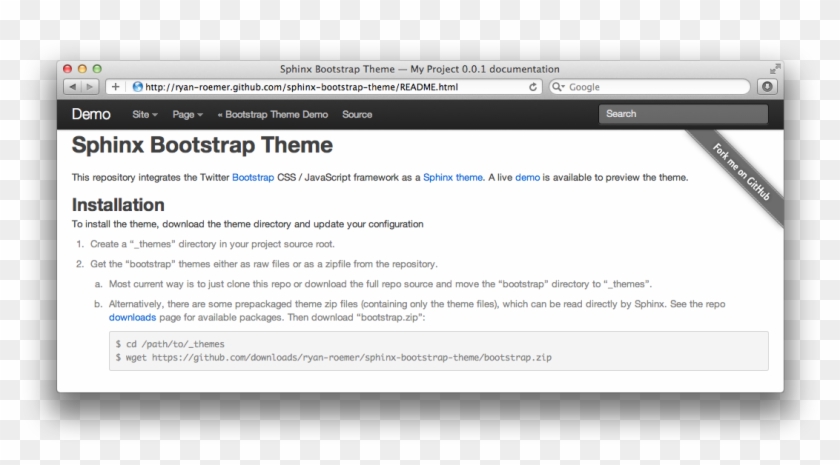Open the Page dropdown menu
840x465 pixels.
pyautogui.click(x=187, y=114)
